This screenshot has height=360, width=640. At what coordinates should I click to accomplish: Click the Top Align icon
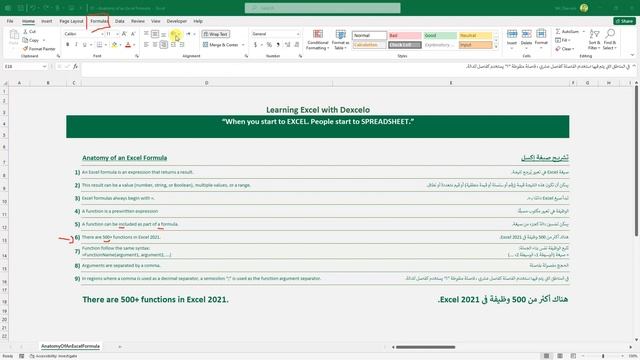coord(146,34)
